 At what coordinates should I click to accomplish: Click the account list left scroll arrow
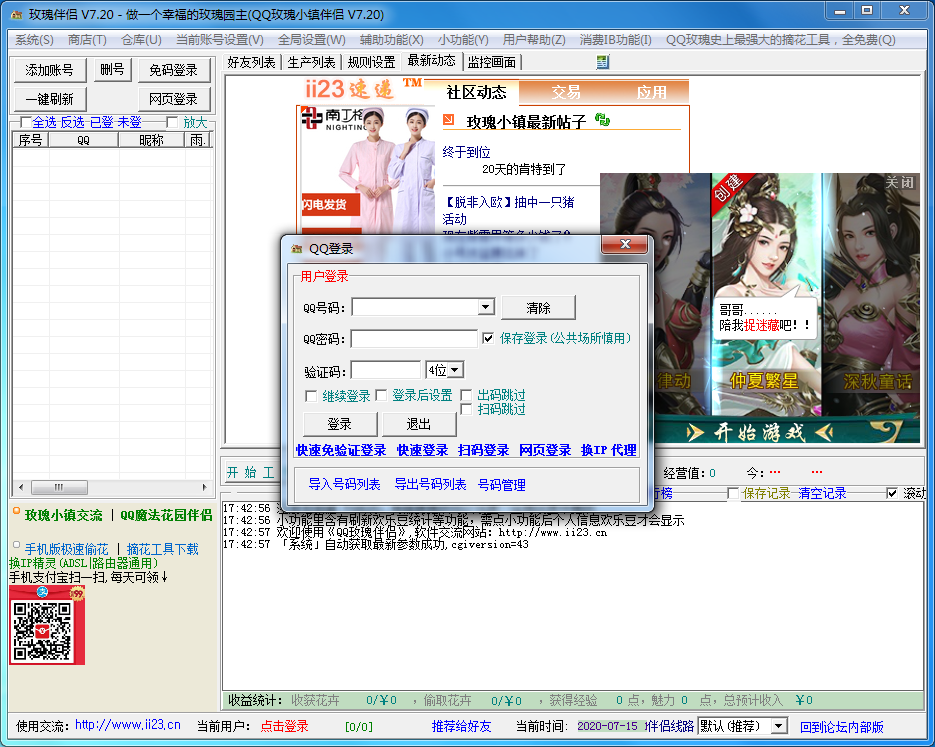tap(21, 487)
